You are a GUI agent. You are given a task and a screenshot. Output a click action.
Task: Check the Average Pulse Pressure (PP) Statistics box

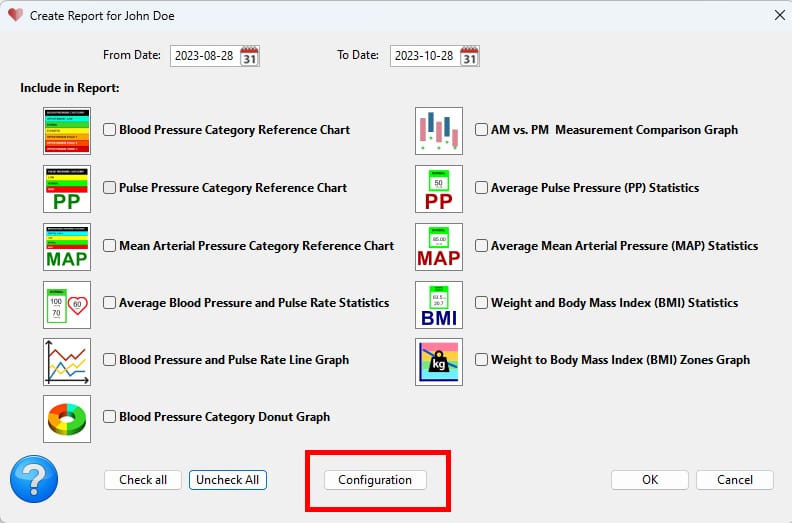tap(482, 188)
